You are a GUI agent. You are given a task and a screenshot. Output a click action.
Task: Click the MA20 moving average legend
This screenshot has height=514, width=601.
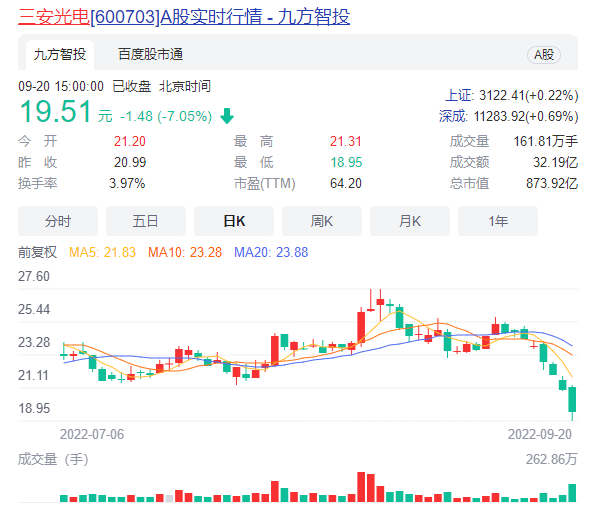point(271,252)
